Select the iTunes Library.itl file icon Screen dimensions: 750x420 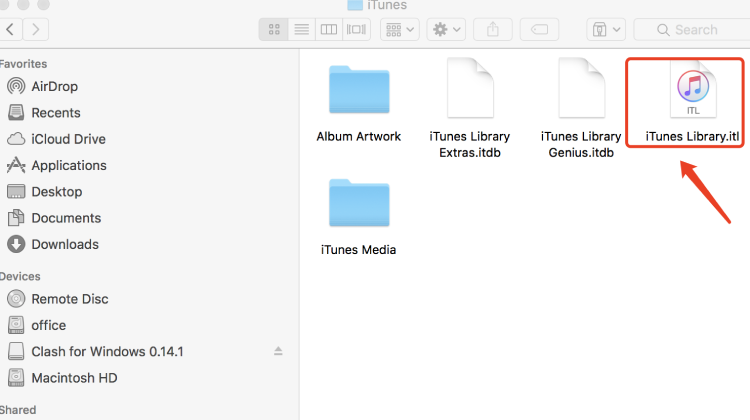coord(693,88)
